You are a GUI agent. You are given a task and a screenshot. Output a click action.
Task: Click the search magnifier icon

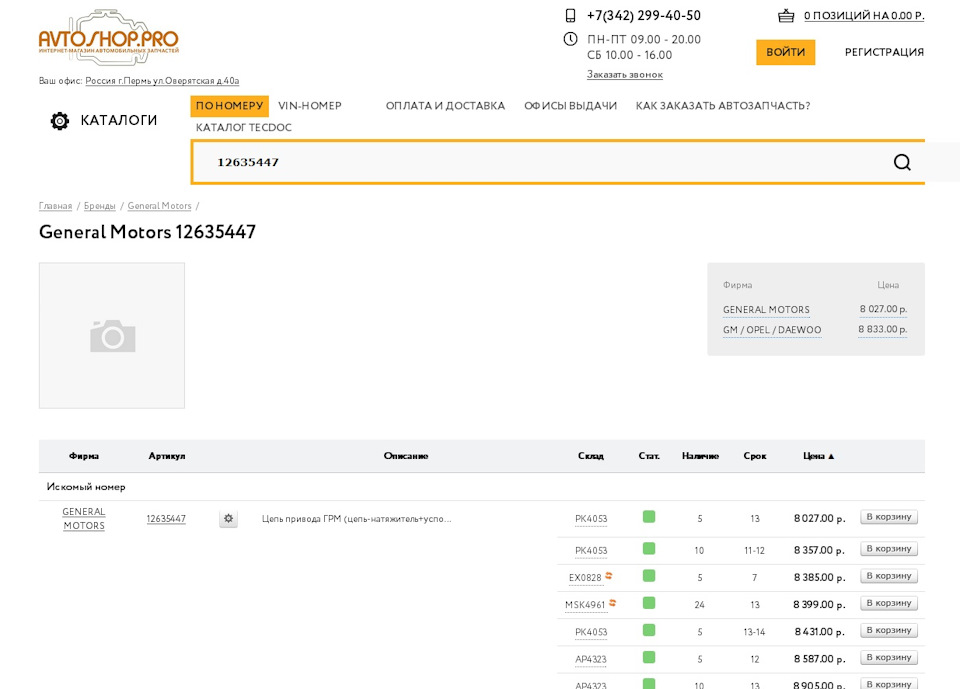902,162
